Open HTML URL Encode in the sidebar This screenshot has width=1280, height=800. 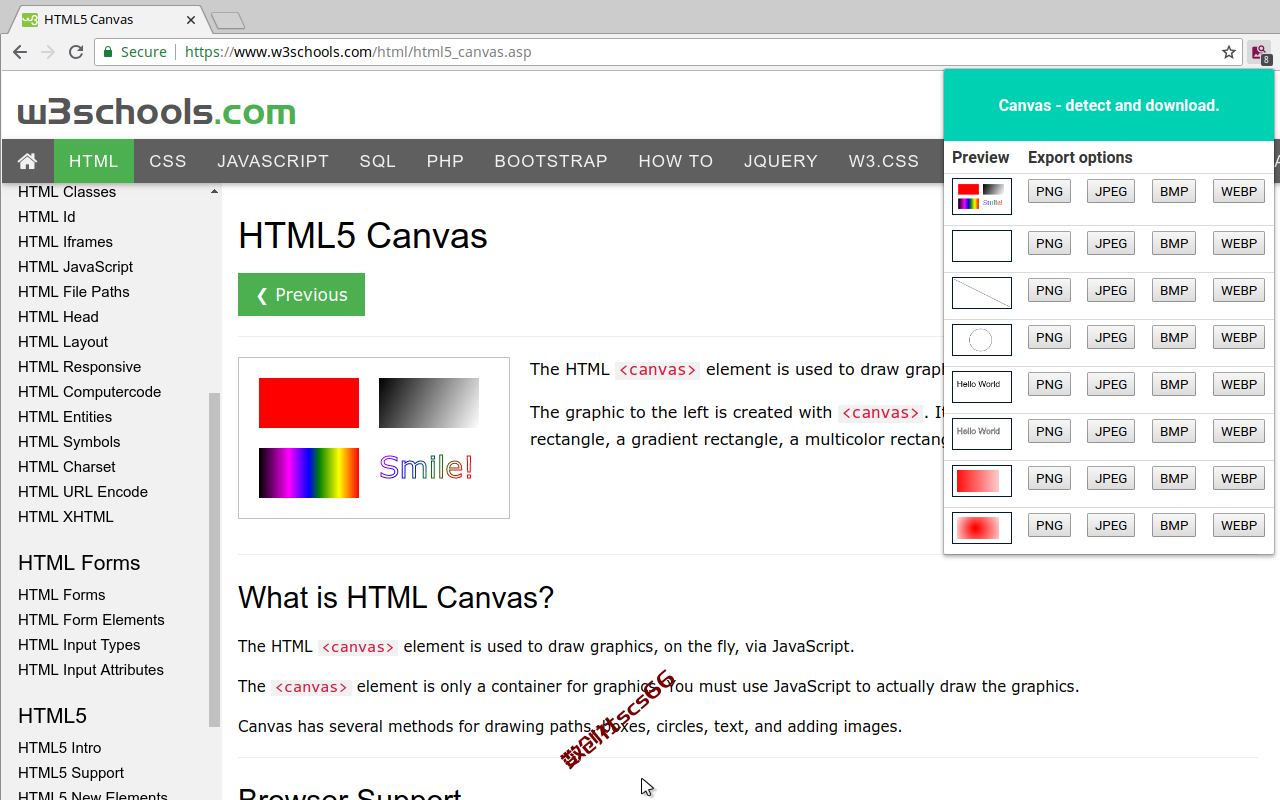[83, 492]
